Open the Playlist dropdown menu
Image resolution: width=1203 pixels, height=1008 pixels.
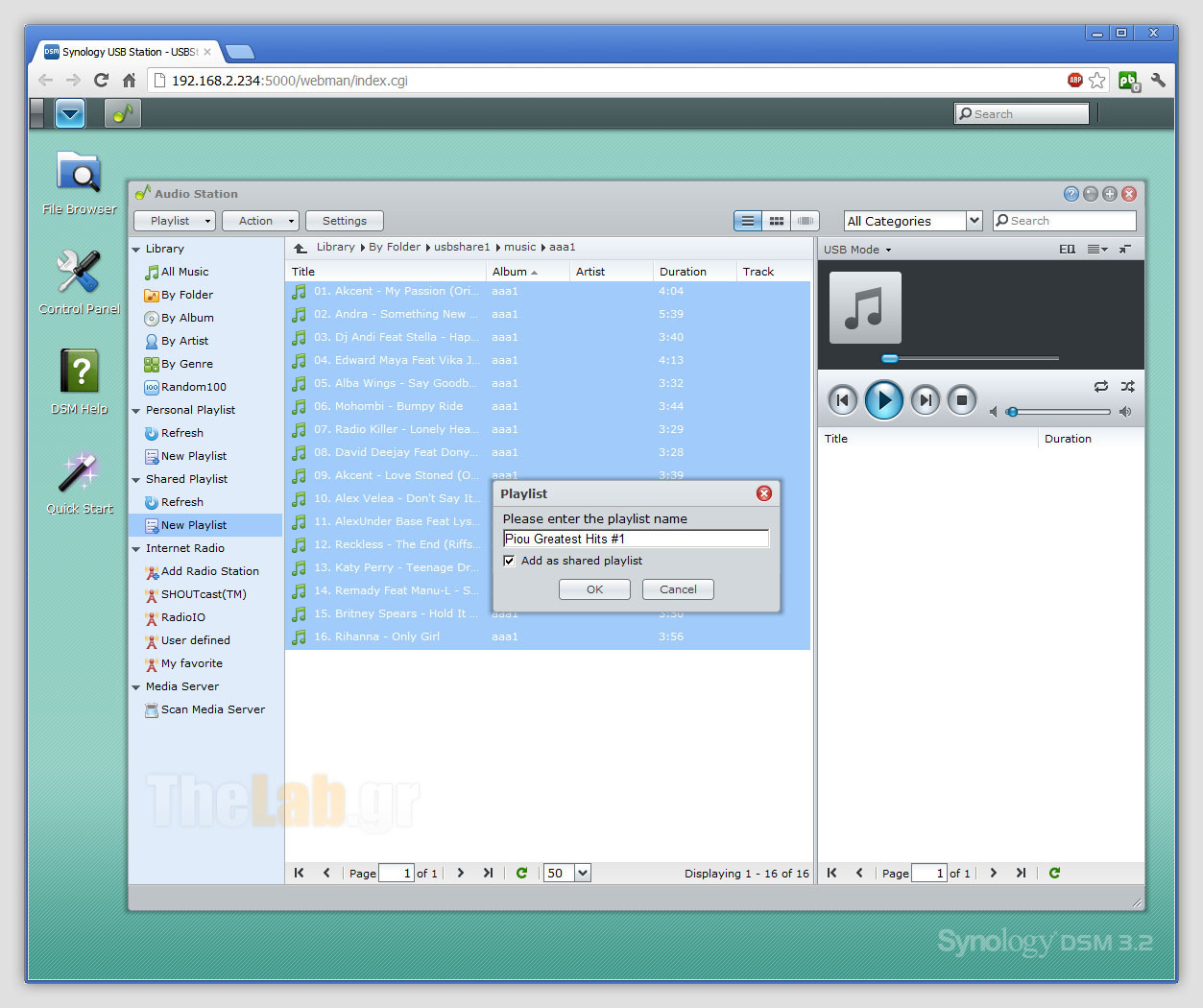tap(175, 221)
